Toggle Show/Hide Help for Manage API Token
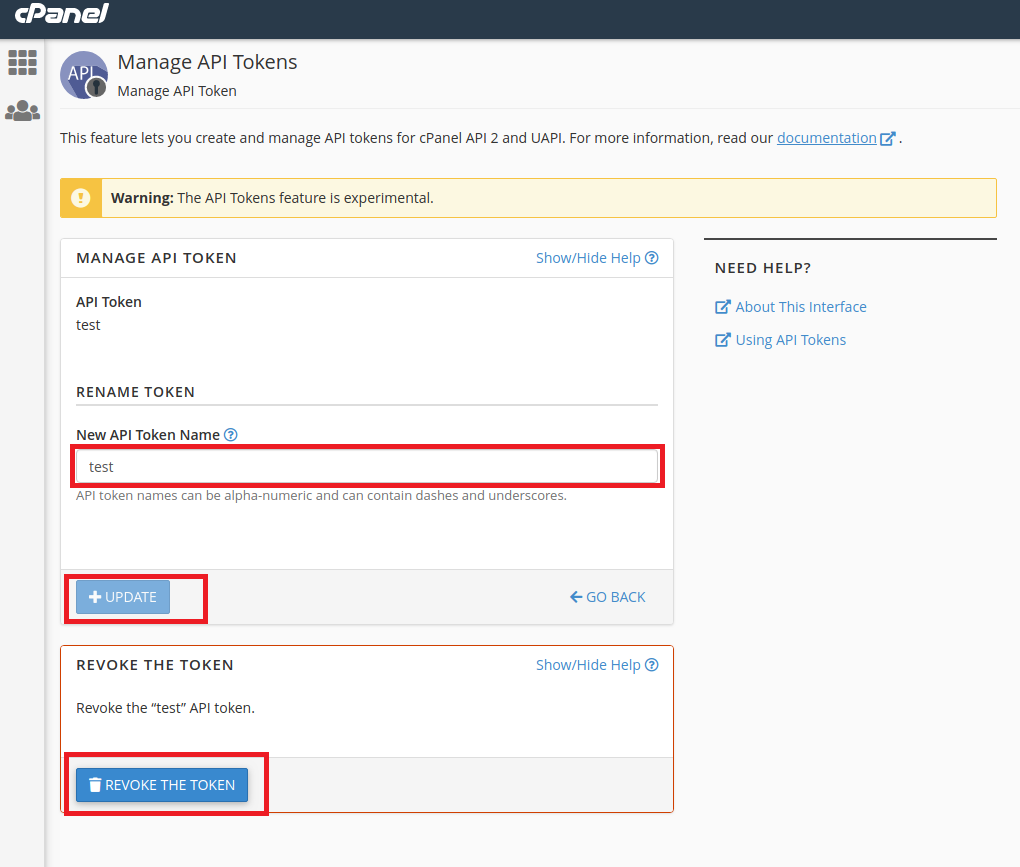1020x867 pixels. click(589, 257)
